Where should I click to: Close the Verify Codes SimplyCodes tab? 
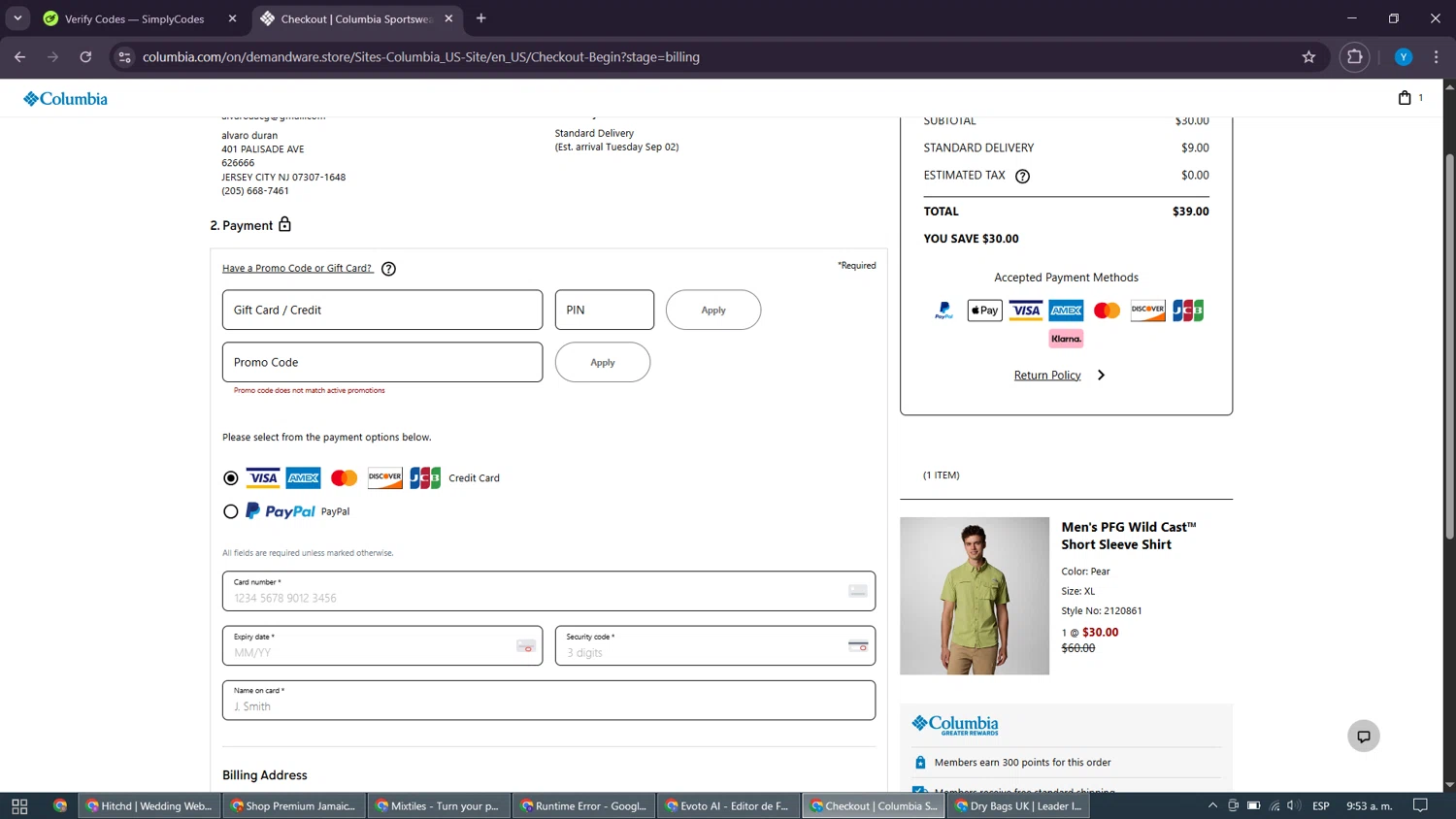232,18
